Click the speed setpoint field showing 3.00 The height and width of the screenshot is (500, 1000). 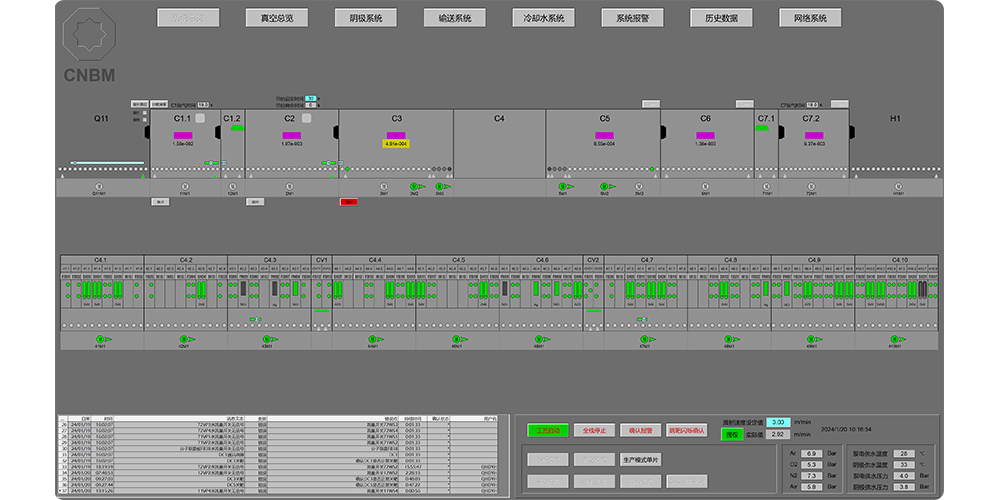coord(778,422)
